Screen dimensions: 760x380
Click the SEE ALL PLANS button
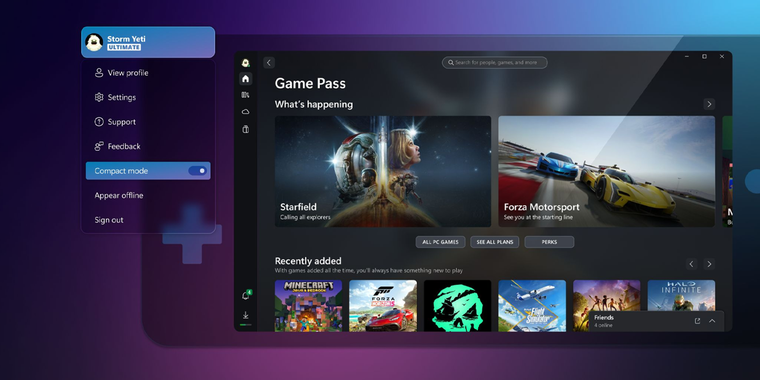[495, 242]
